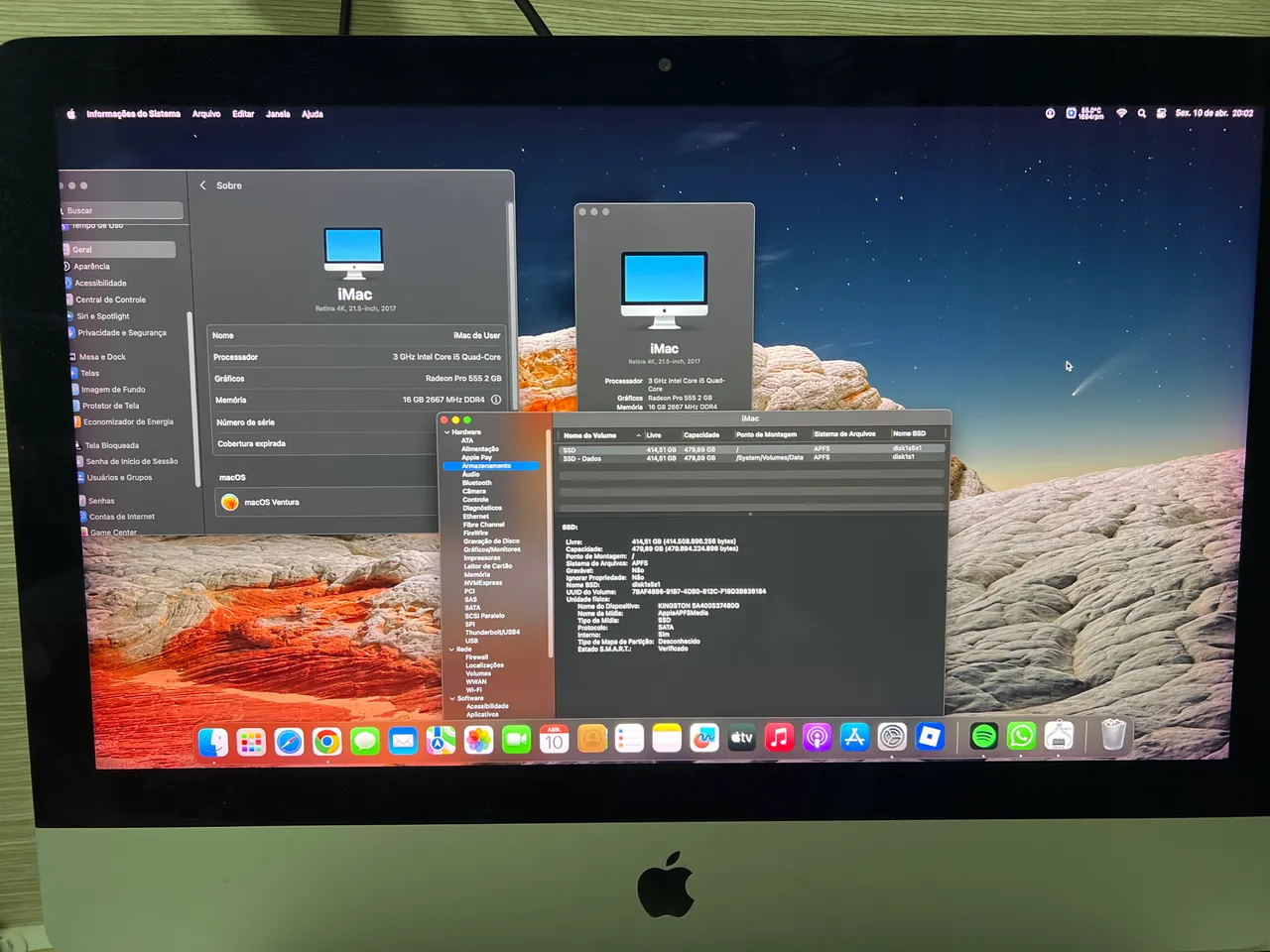Collapse the Hardware tree section
Image resolution: width=1270 pixels, height=952 pixels.
click(x=446, y=432)
